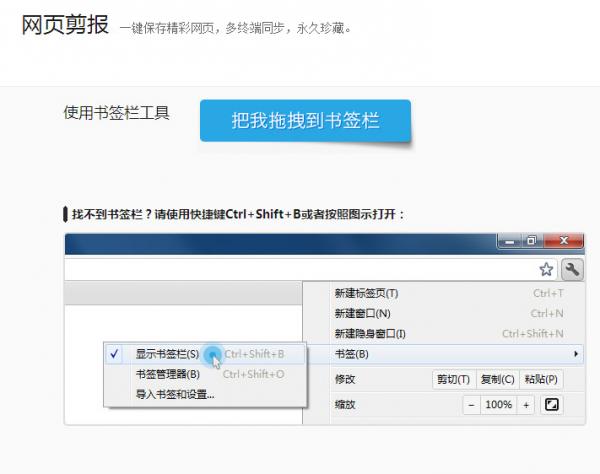This screenshot has height=474, width=600.
Task: Minimize the window in the illustration
Action: pyautogui.click(x=509, y=241)
